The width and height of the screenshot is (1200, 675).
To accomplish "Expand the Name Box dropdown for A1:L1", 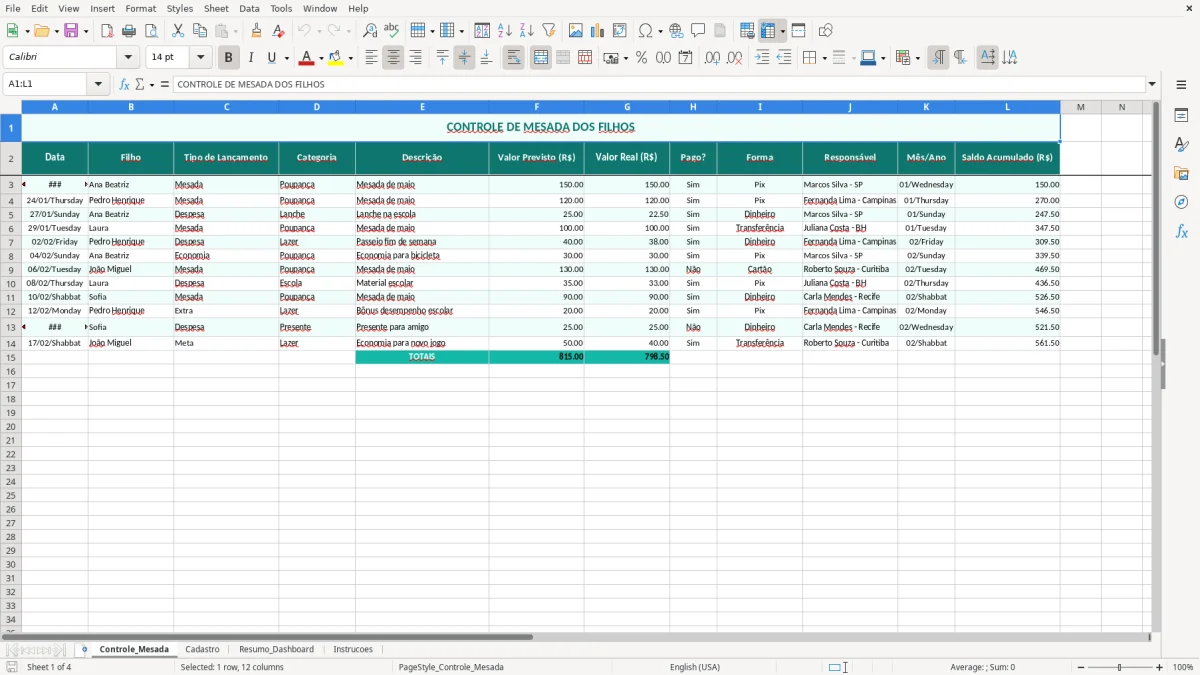I will point(98,84).
